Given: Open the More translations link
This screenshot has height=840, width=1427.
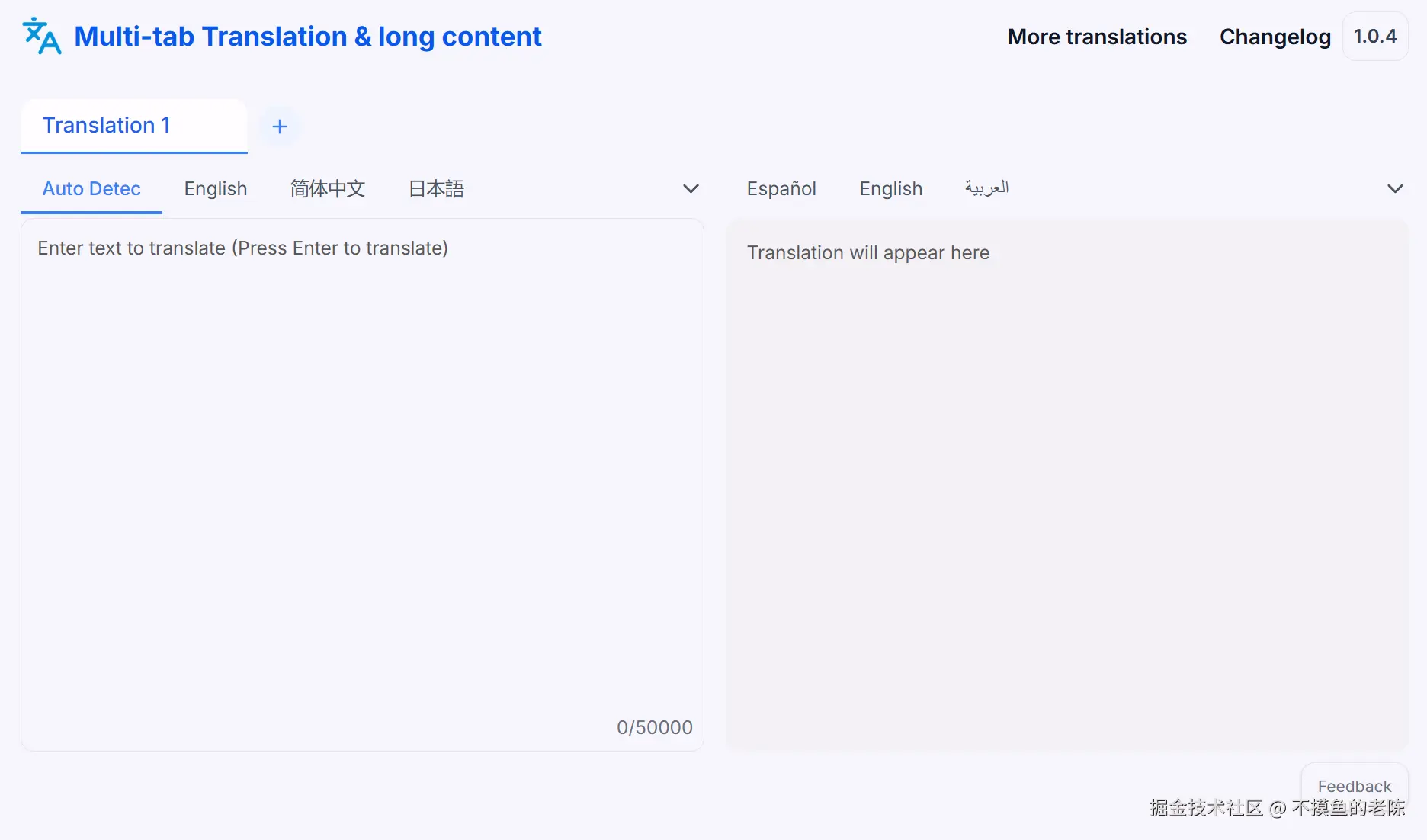Looking at the screenshot, I should (x=1097, y=37).
